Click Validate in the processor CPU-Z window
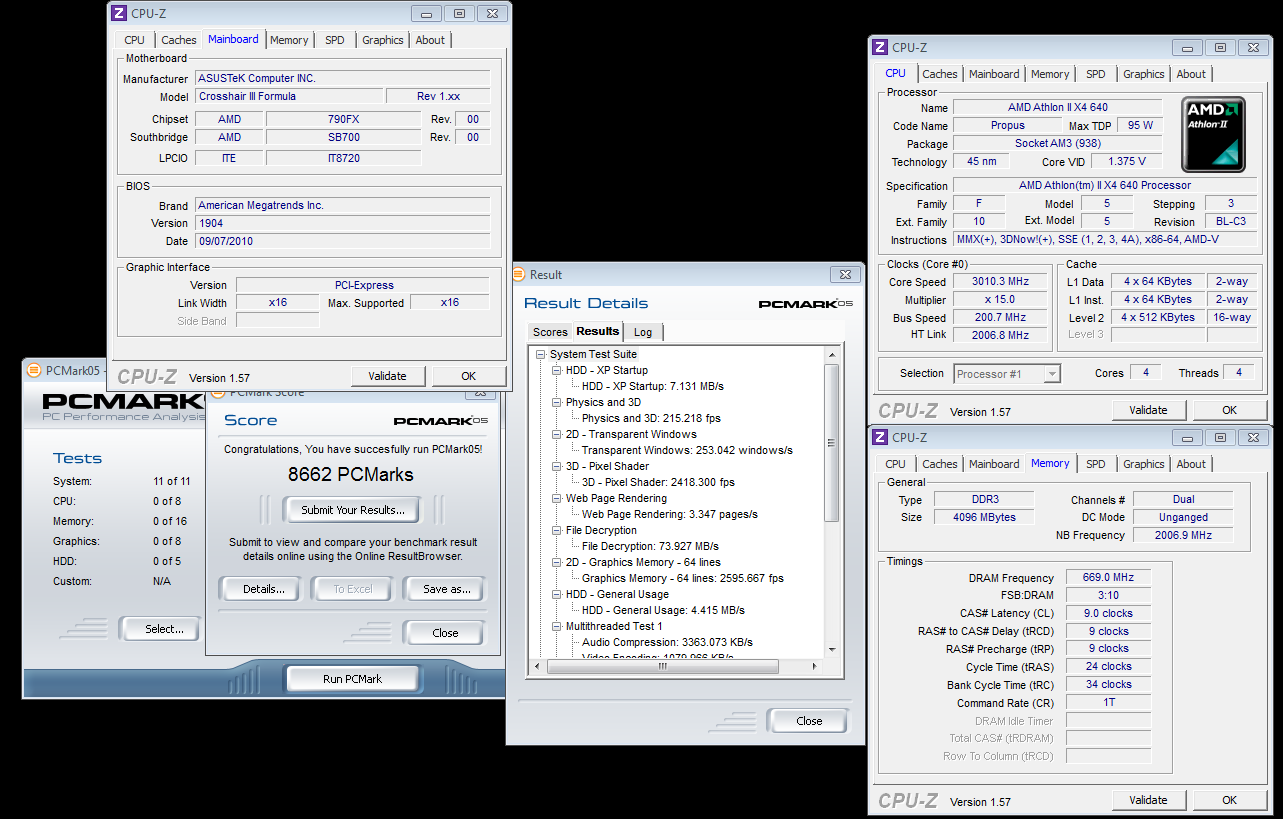1283x819 pixels. [x=1148, y=410]
